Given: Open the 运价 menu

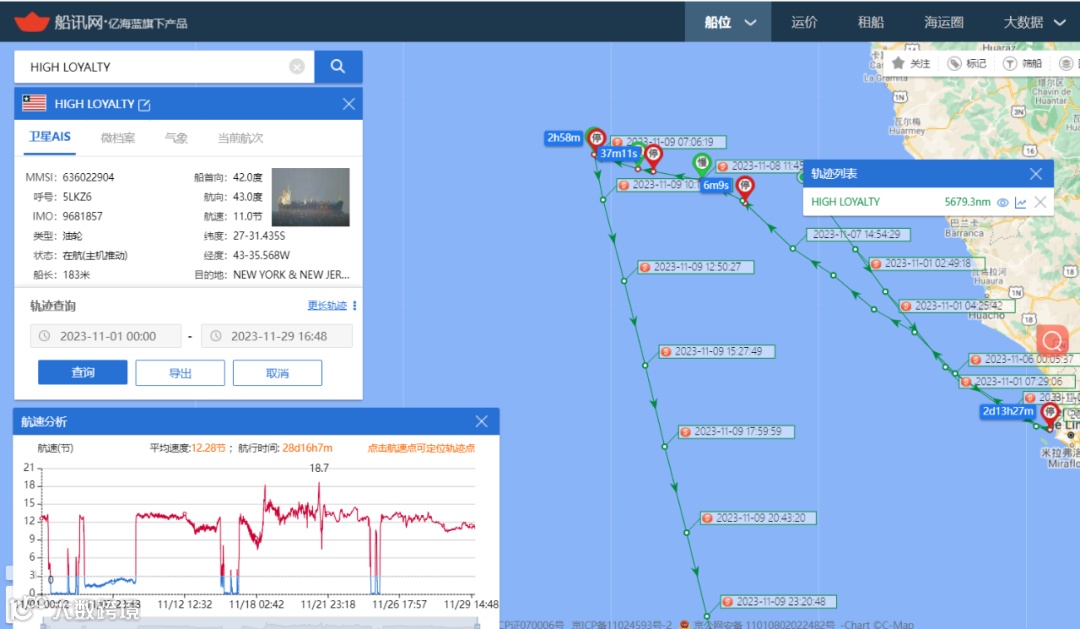Looking at the screenshot, I should [804, 22].
